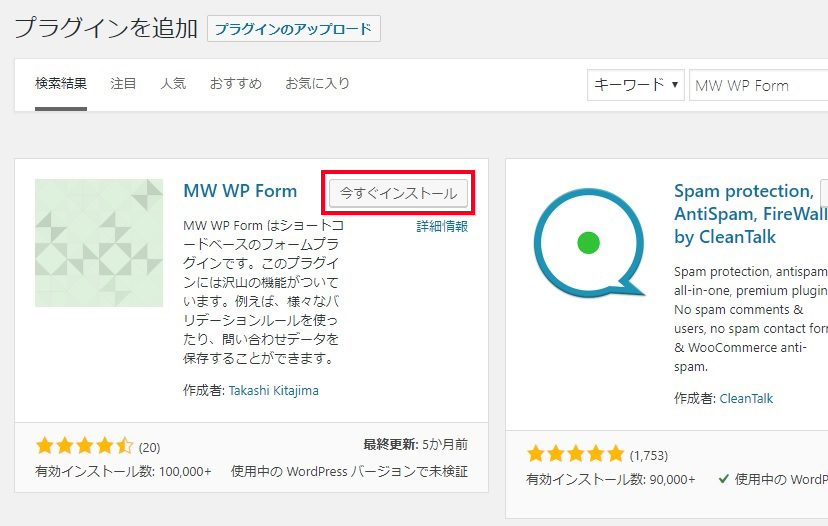The width and height of the screenshot is (828, 526).
Task: Click the CleanTalk plugin description text
Action: pos(751,319)
